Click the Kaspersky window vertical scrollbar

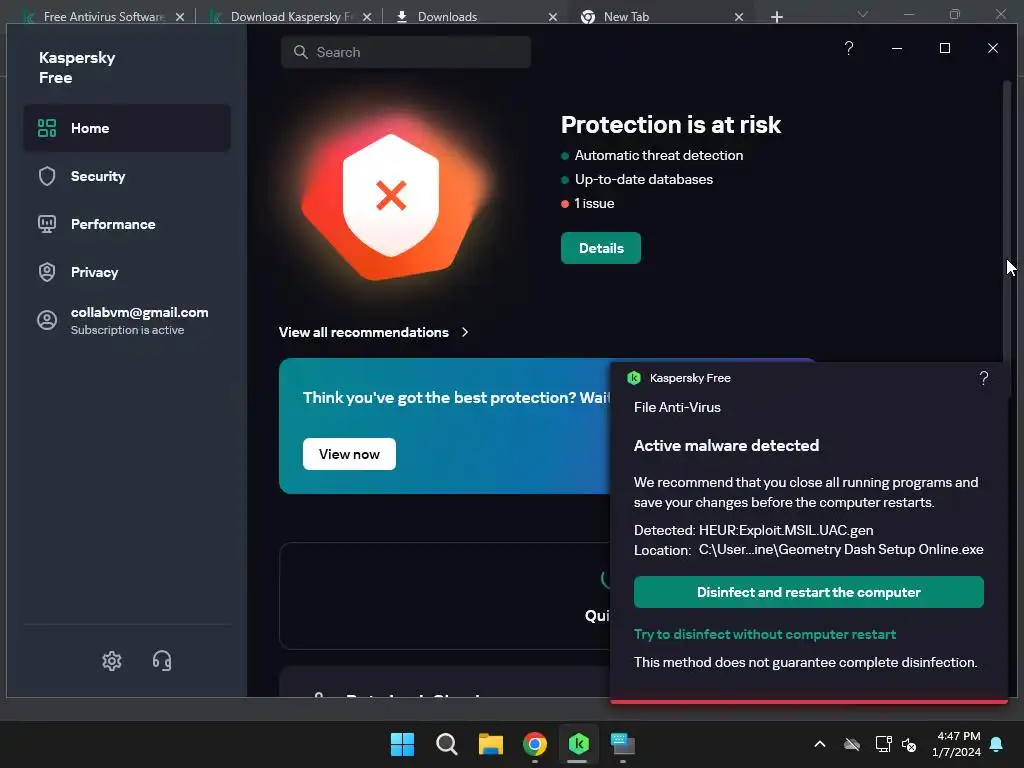1006,222
